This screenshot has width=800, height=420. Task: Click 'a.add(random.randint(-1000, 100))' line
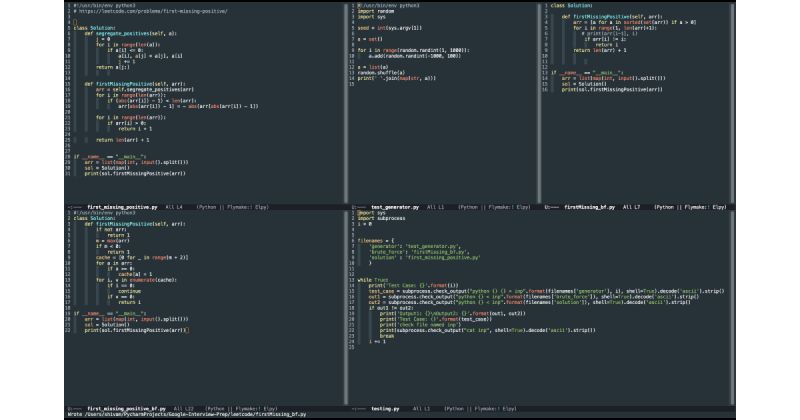415,56
